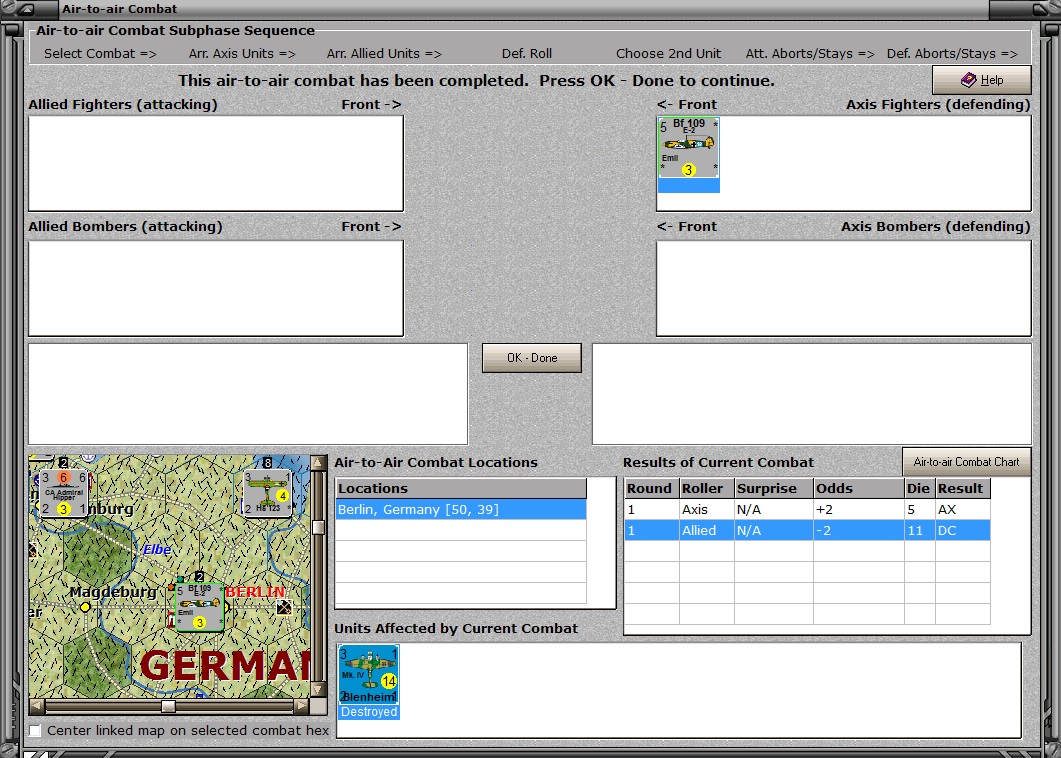Click the map's vertical scrollbar thumb
This screenshot has height=758, width=1061.
318,528
